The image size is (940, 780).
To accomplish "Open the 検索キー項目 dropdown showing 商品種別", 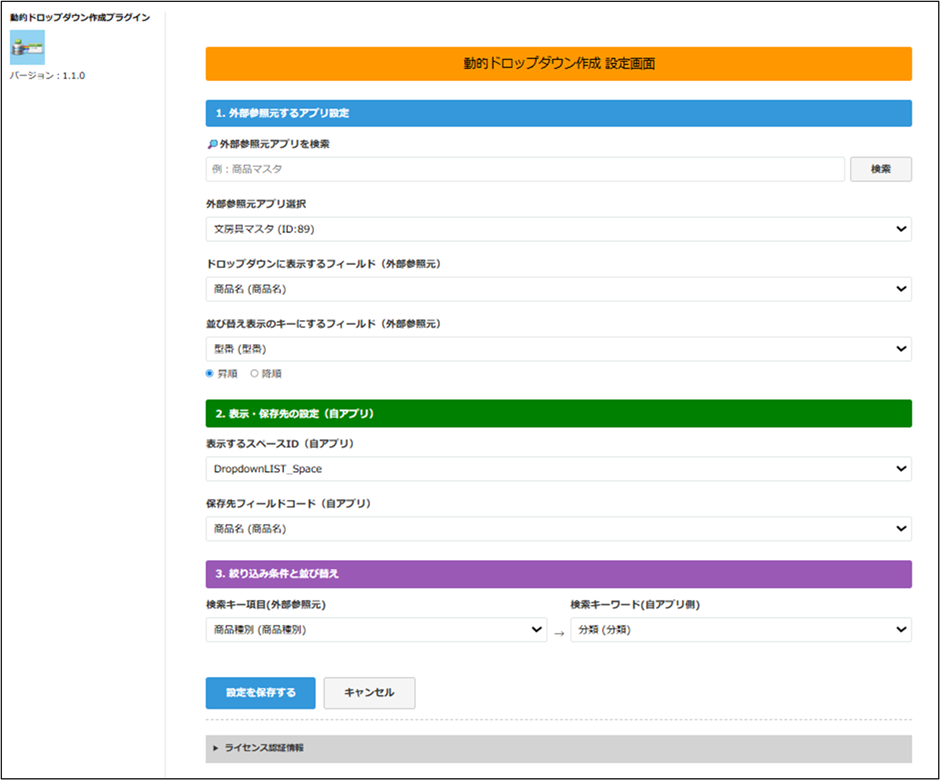I will click(x=376, y=630).
